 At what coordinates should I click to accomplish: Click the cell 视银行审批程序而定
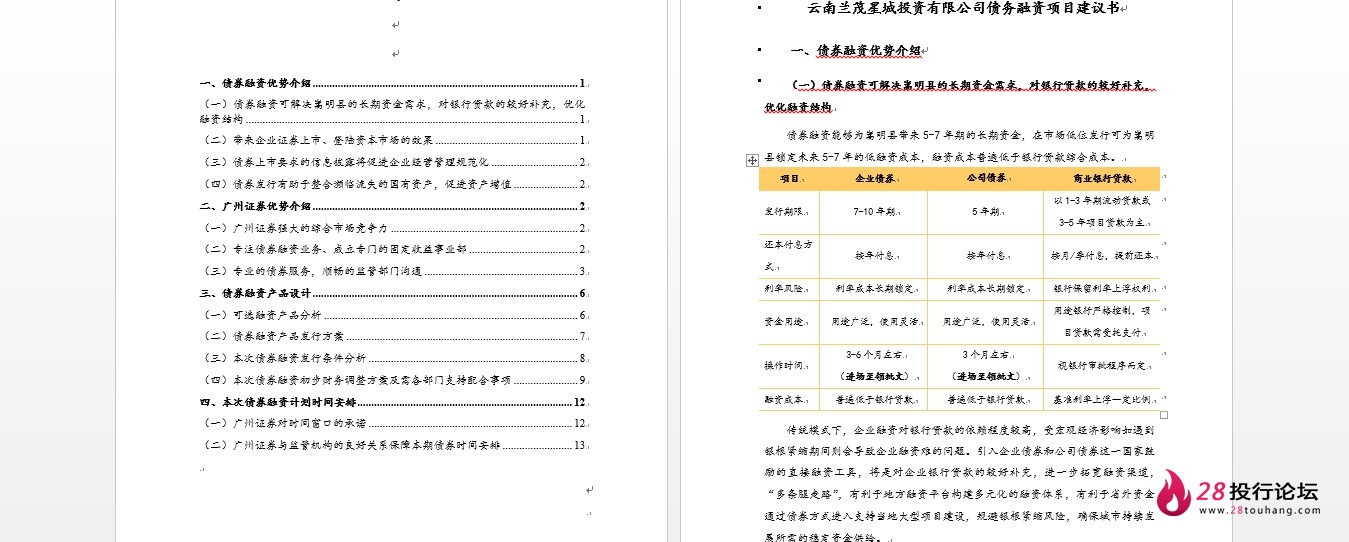[1102, 365]
